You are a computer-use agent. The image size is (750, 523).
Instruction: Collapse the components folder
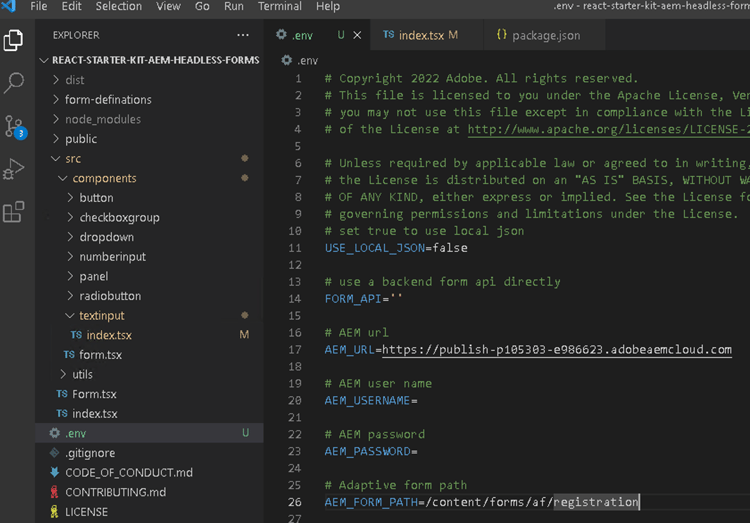(x=104, y=178)
